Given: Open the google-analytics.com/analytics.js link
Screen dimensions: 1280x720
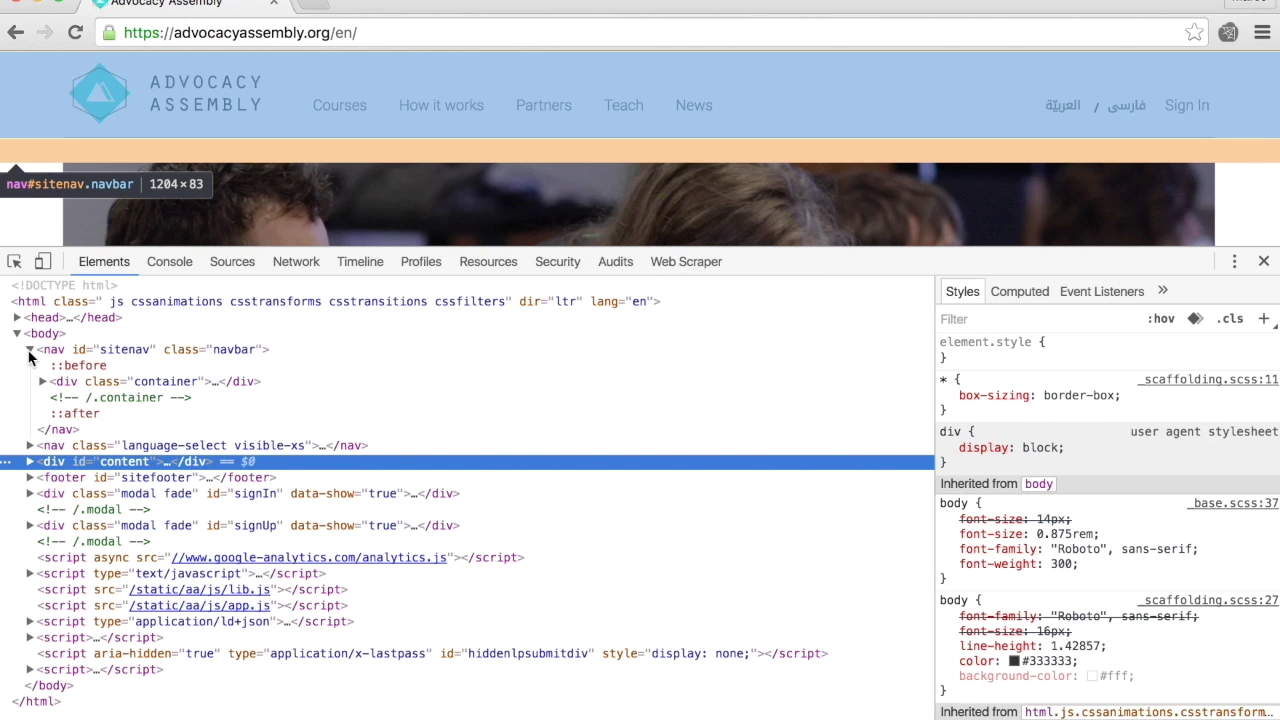Looking at the screenshot, I should pos(309,557).
